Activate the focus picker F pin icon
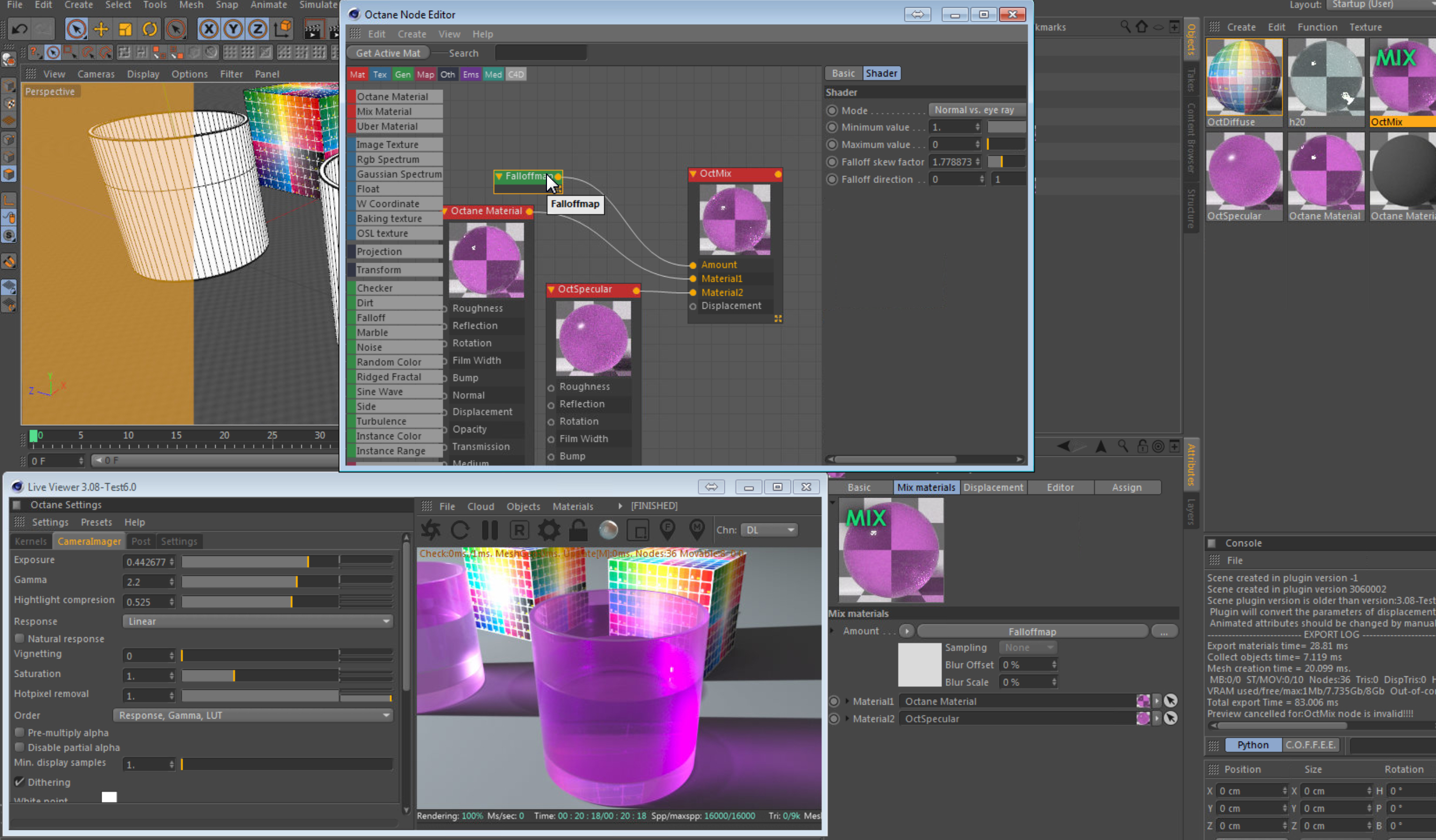1436x840 pixels. click(x=667, y=530)
